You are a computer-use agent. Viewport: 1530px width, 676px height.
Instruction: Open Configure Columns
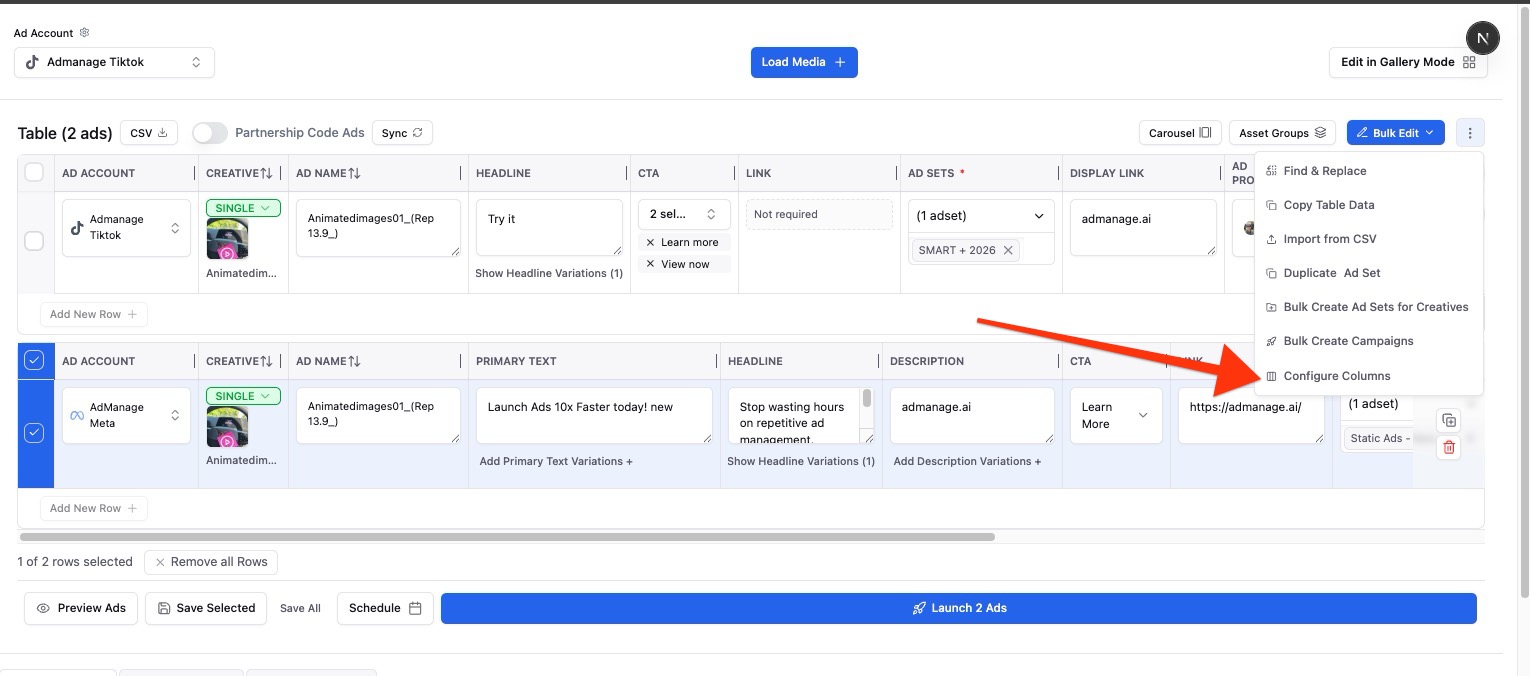click(x=1369, y=376)
